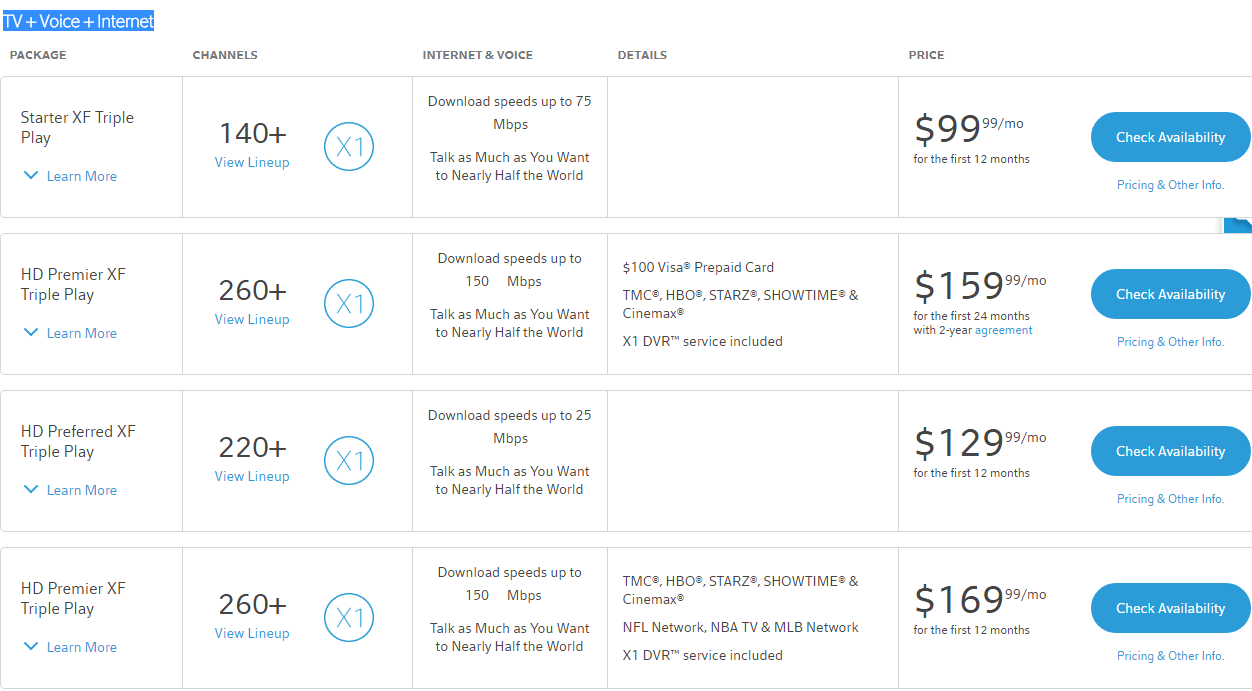Click X1 icon in HD Preferred XF row

click(349, 461)
